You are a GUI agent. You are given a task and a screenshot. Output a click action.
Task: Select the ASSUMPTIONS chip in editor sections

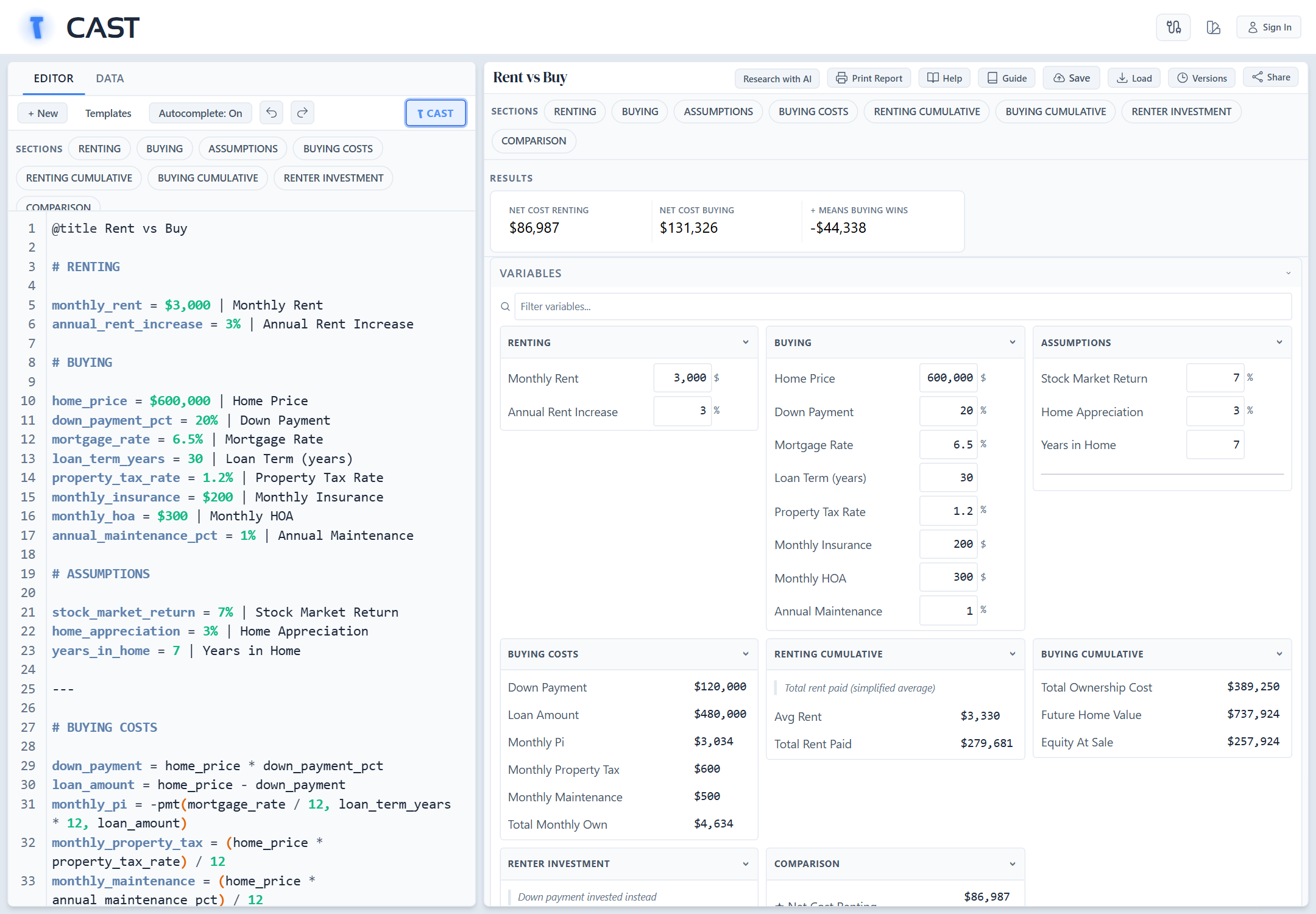point(243,149)
